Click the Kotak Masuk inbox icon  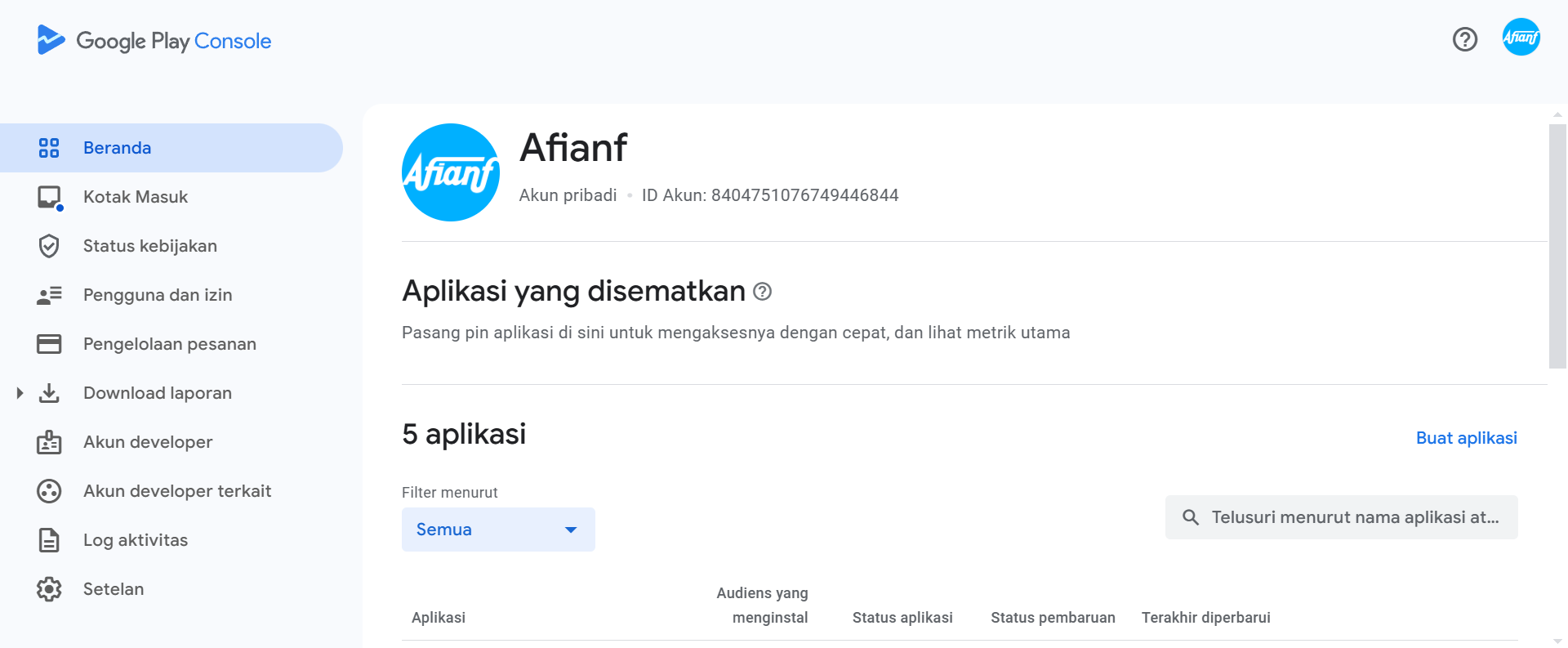(x=49, y=198)
